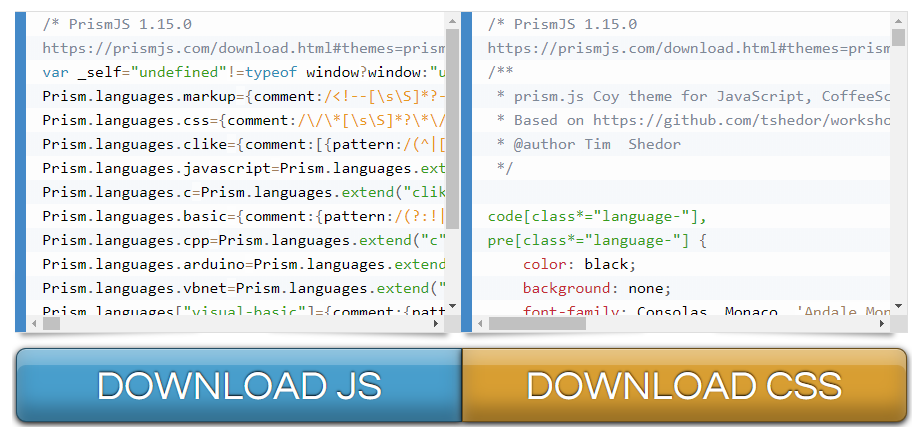921x442 pixels.
Task: Click the CSS pane vertical scrollbar thumb
Action: 898,36
